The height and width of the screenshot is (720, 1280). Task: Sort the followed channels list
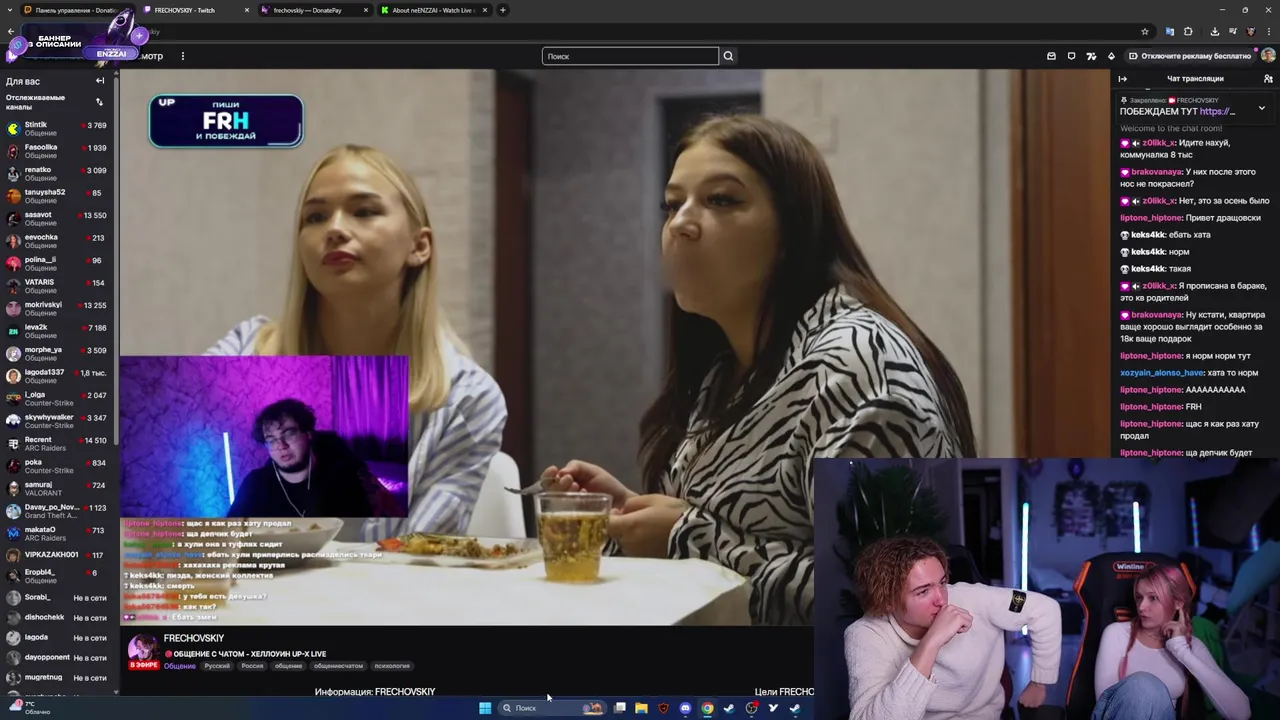[x=99, y=102]
